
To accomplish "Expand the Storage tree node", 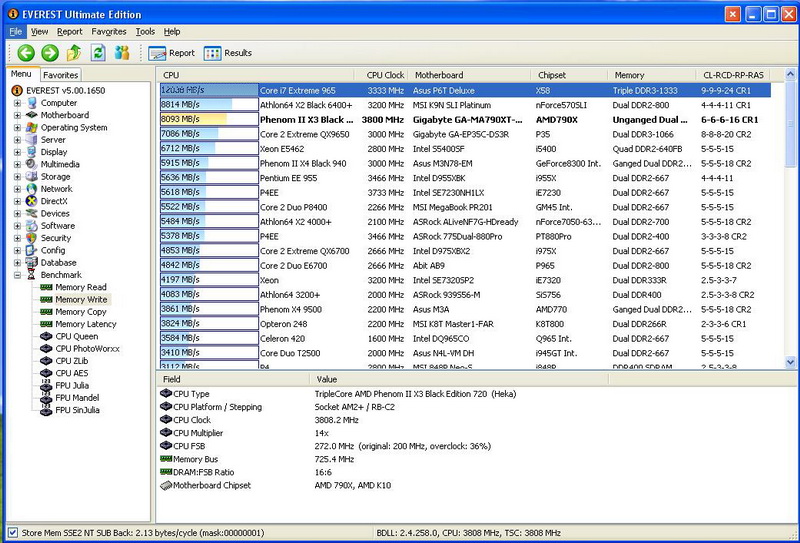I will pos(17,177).
